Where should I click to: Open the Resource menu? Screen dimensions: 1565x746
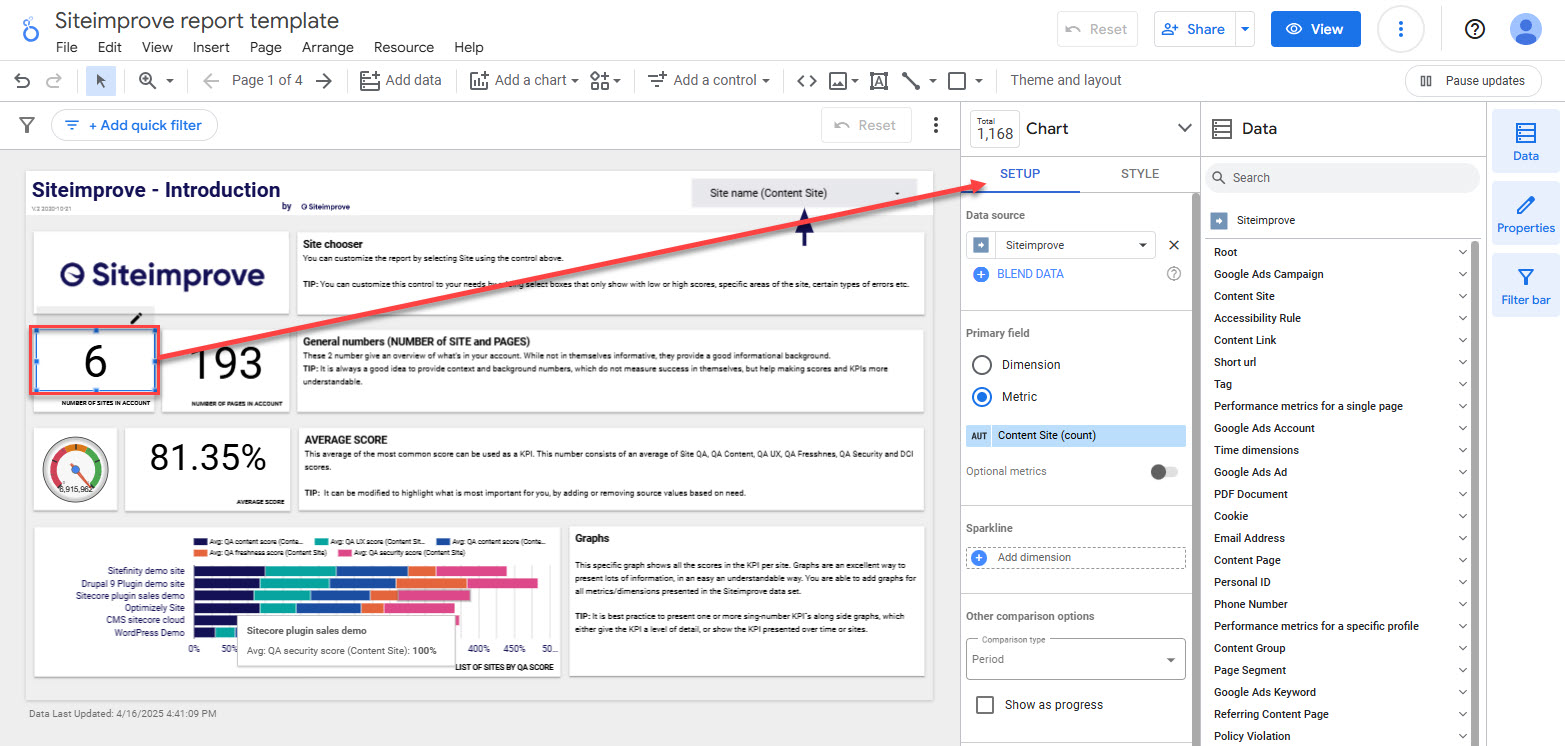404,47
